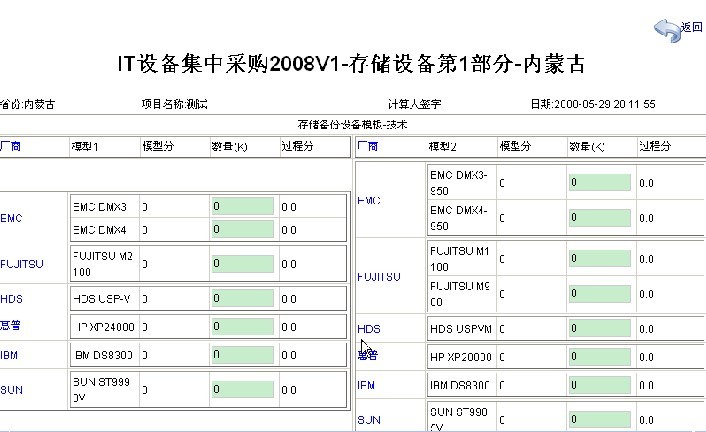The height and width of the screenshot is (432, 706).
Task: Click the 惠普 vendor link in 模型2 table
Action: tap(367, 355)
